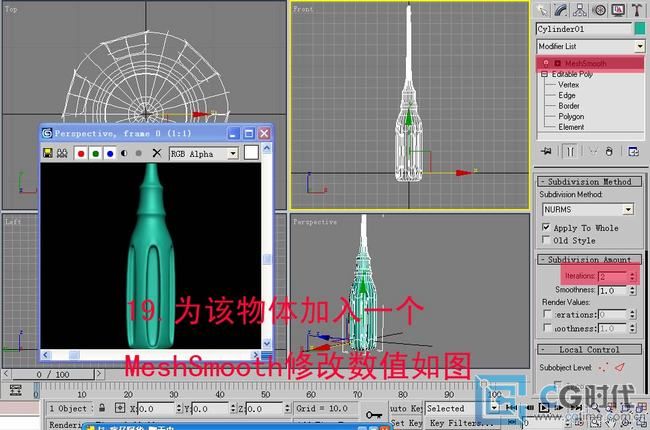650x430 pixels.
Task: Open the NURMS subdivision method dropdown
Action: [588, 209]
